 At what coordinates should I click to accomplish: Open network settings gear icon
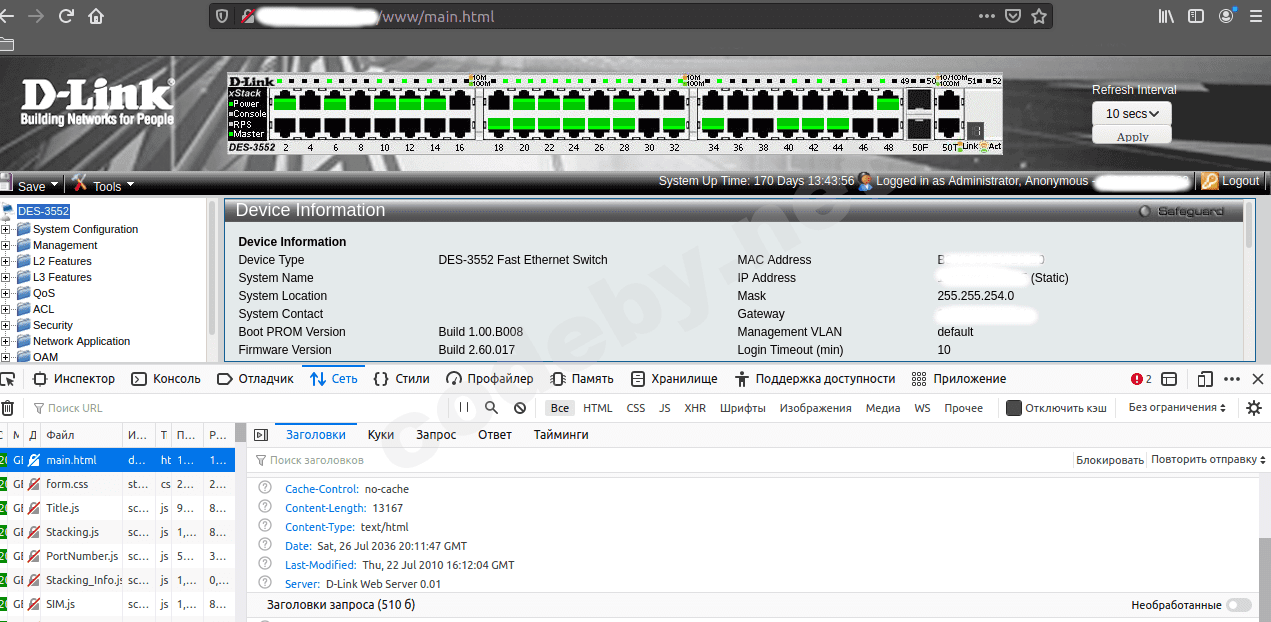pyautogui.click(x=1254, y=408)
